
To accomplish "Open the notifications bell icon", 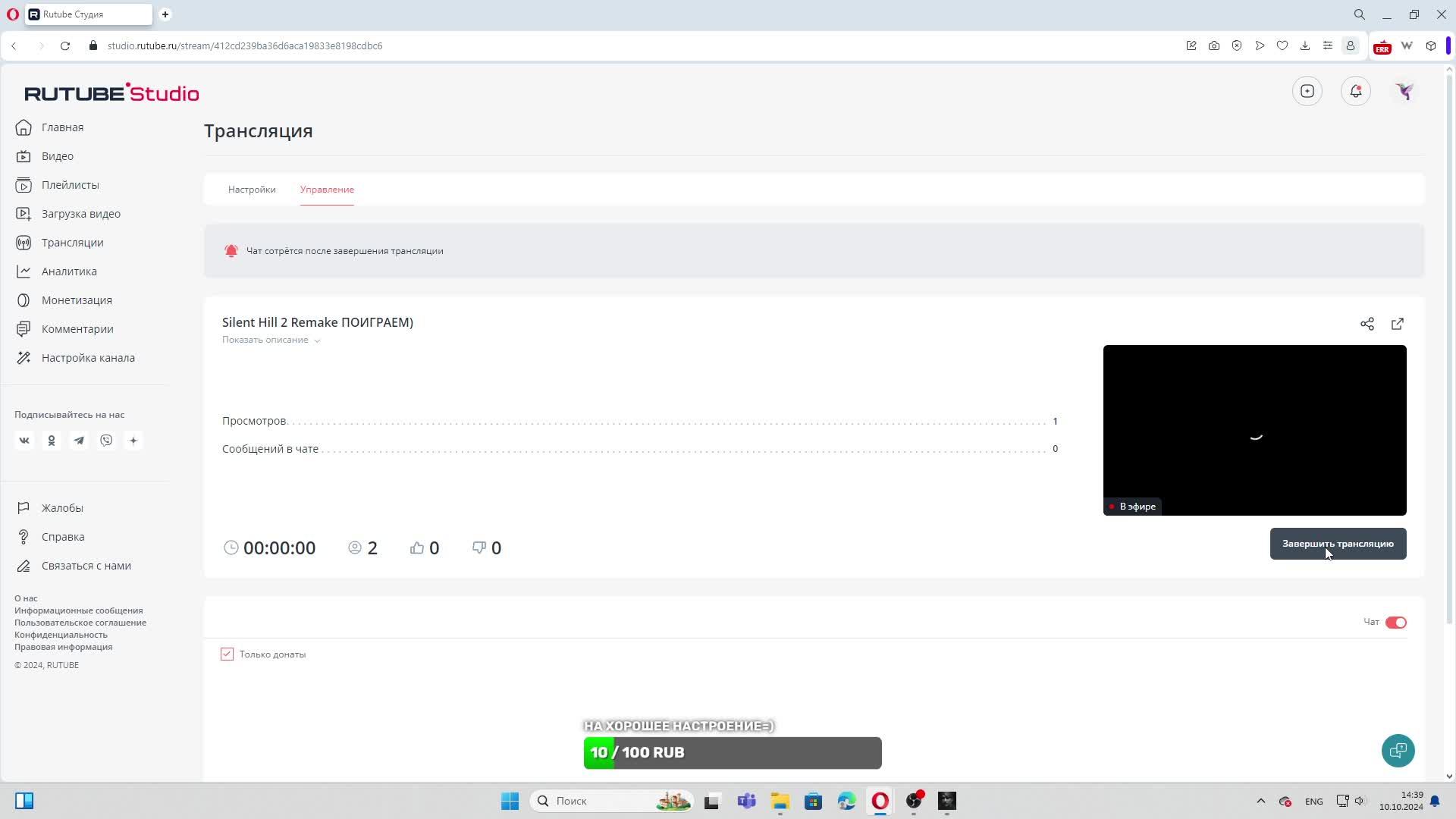I will [1355, 91].
